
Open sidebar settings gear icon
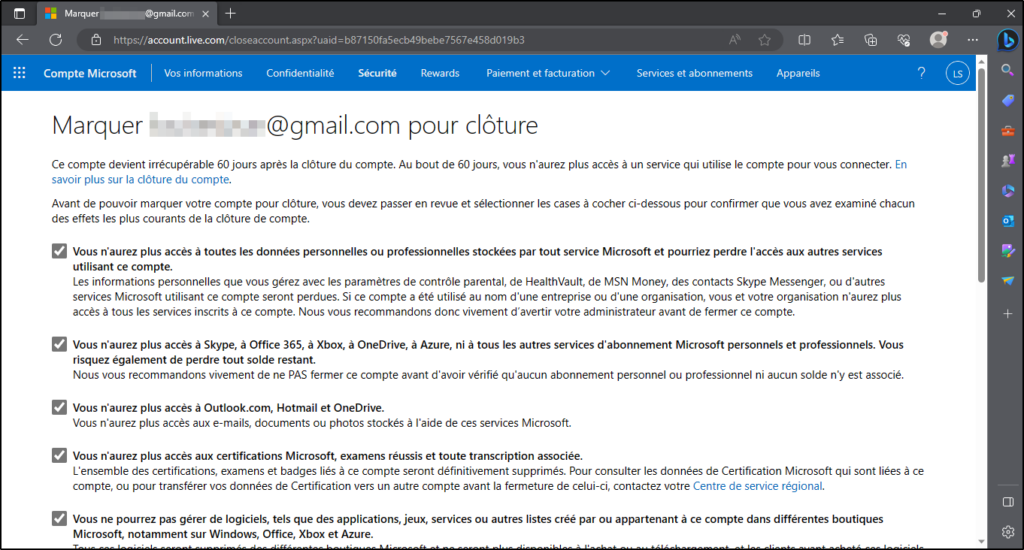(x=1008, y=532)
